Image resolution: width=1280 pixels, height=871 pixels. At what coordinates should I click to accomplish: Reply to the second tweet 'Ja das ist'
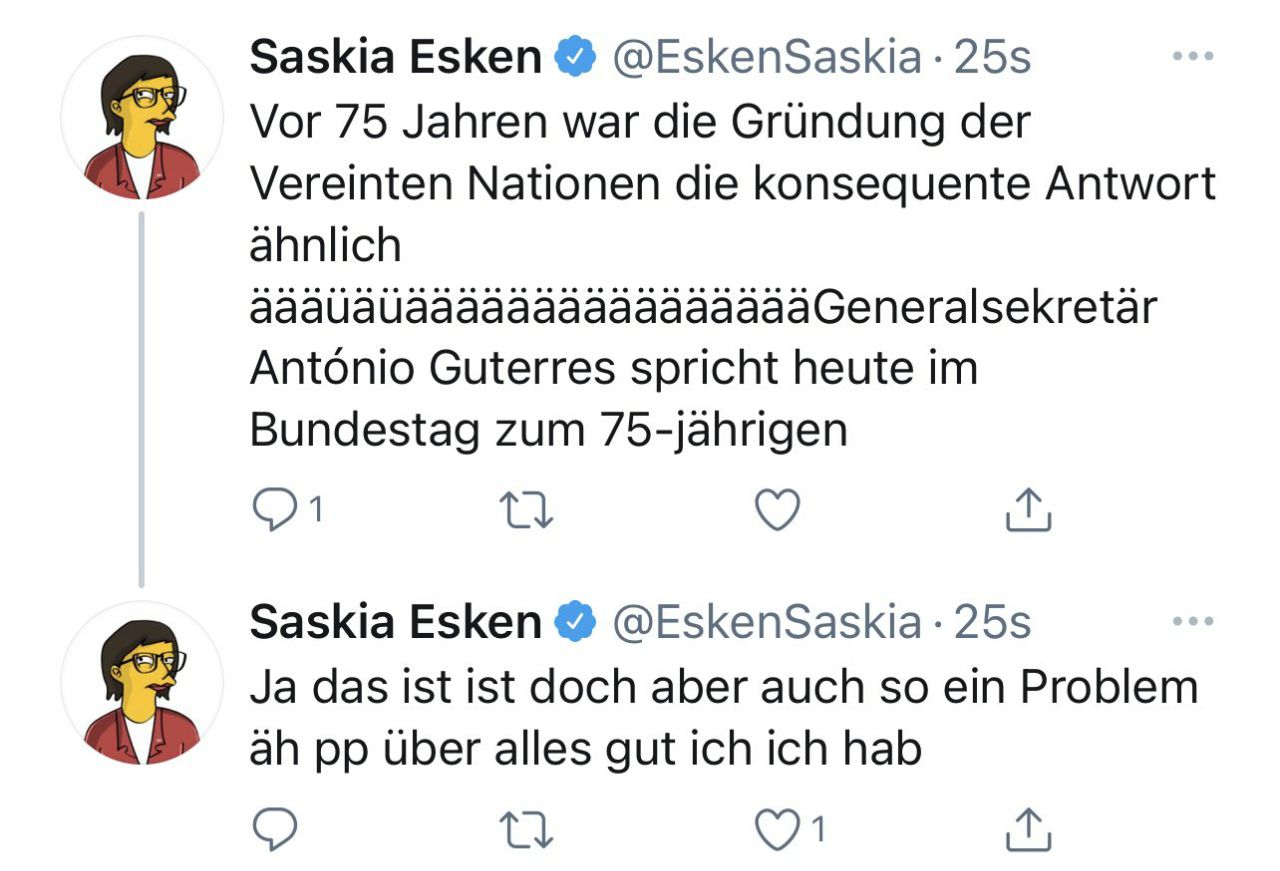click(x=272, y=829)
